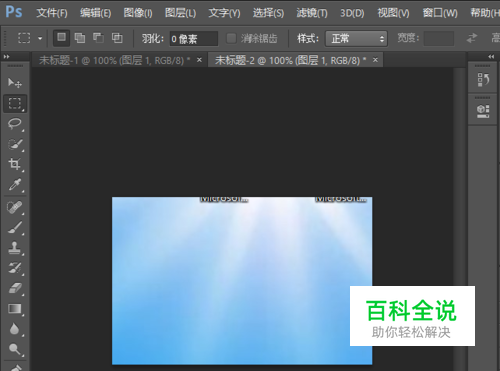Open the tool preset picker arrow
500x371 pixels.
point(40,38)
